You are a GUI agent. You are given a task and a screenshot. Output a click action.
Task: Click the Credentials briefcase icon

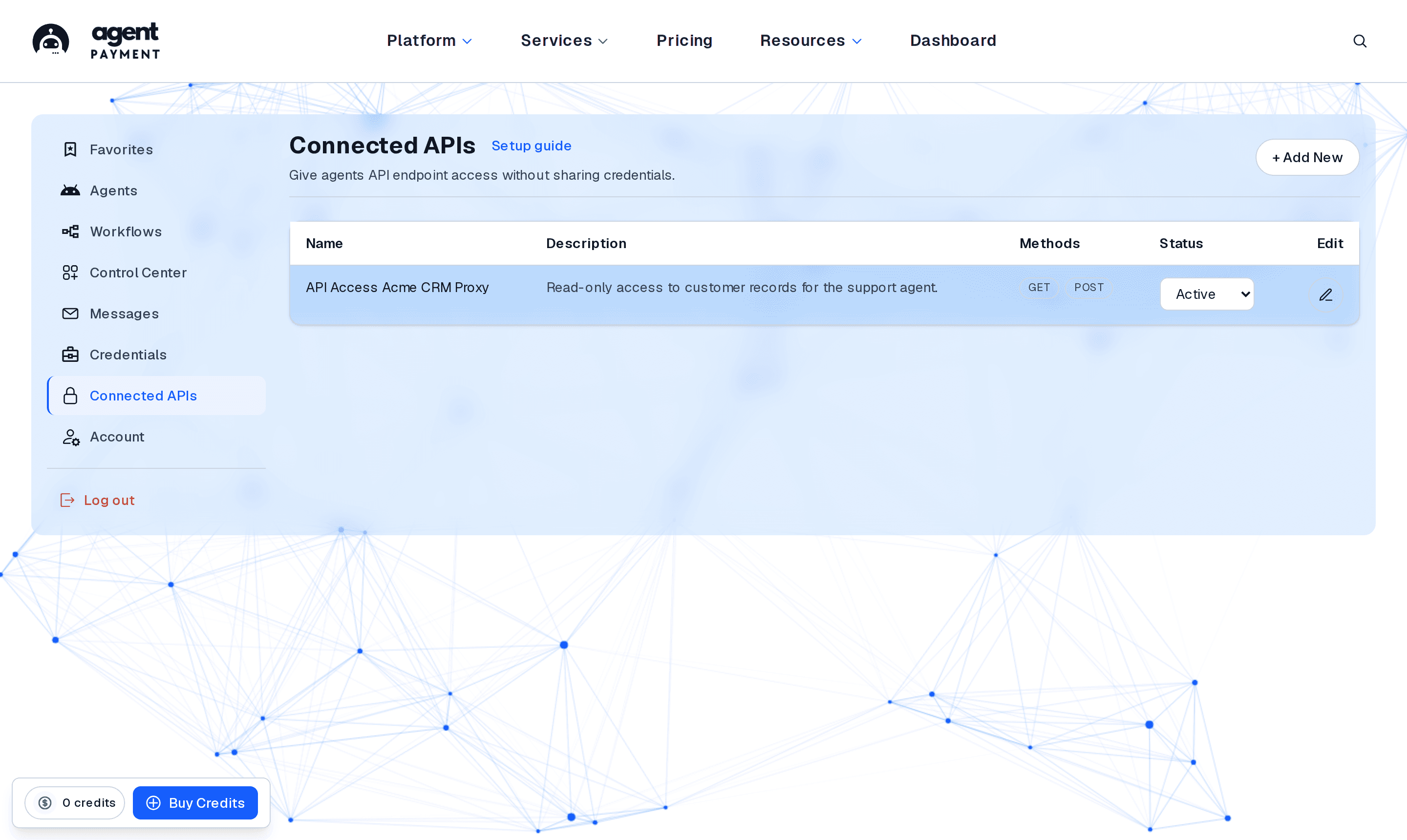pyautogui.click(x=70, y=355)
